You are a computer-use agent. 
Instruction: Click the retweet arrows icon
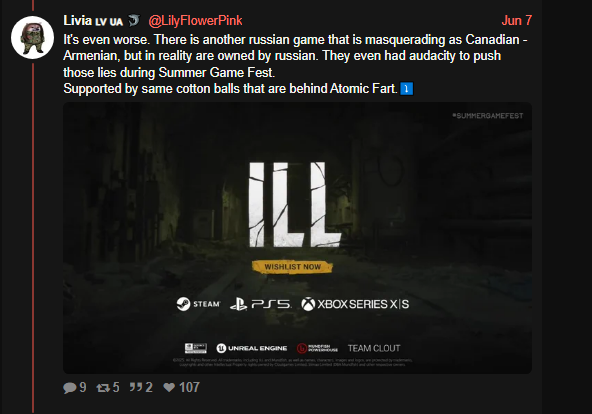pyautogui.click(x=103, y=388)
